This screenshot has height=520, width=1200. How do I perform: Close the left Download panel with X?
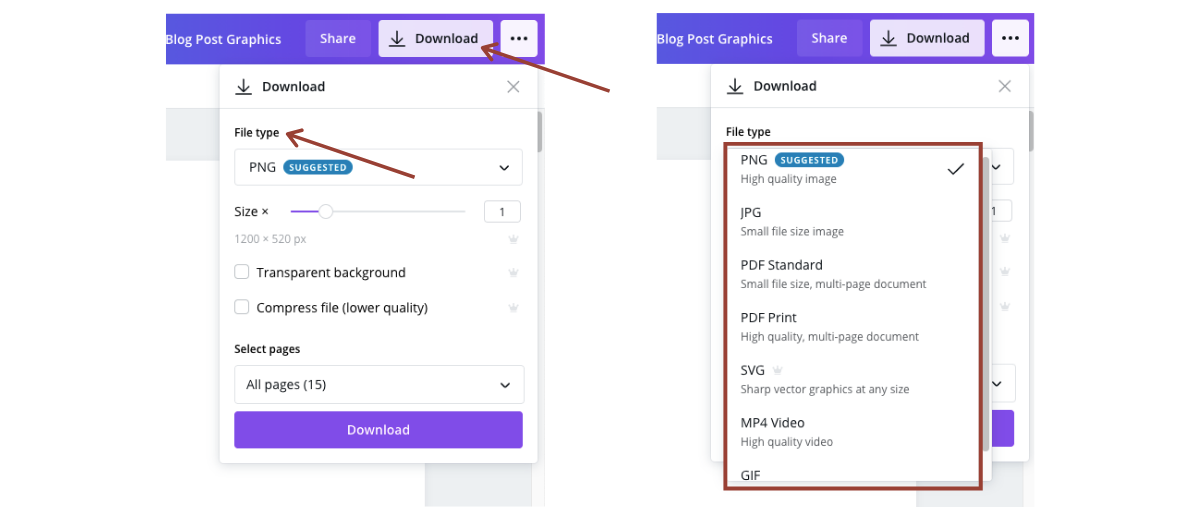513,87
